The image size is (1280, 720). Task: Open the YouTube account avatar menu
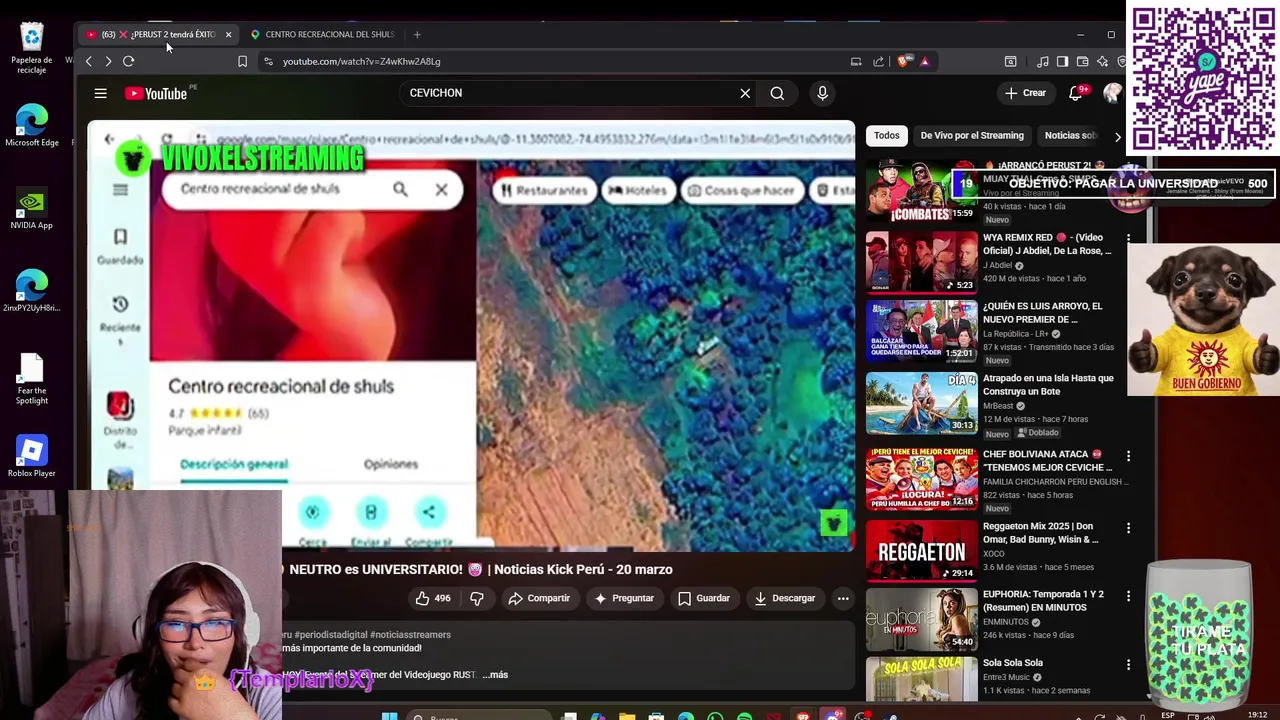[1112, 93]
